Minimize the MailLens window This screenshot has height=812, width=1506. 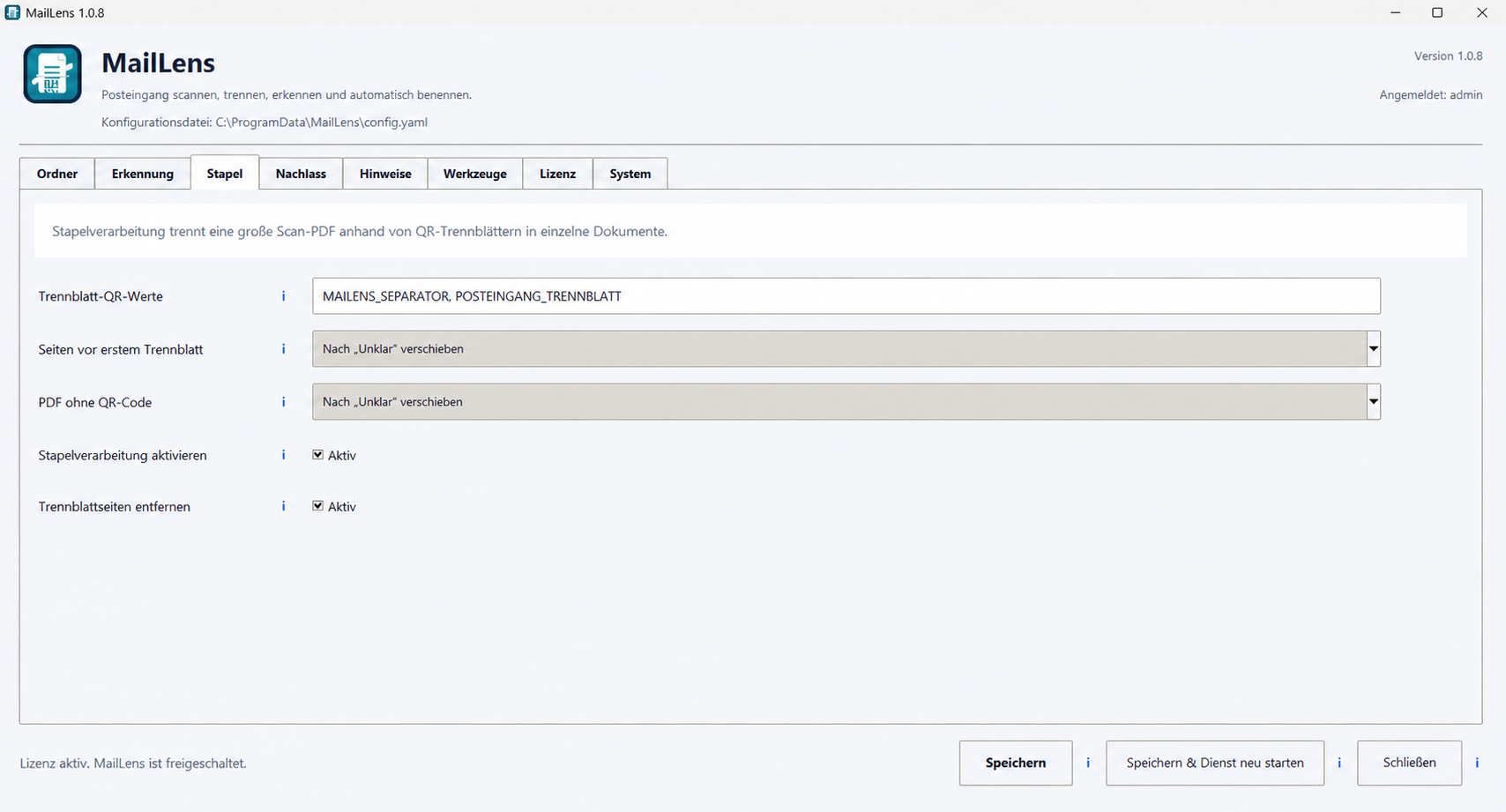1396,12
